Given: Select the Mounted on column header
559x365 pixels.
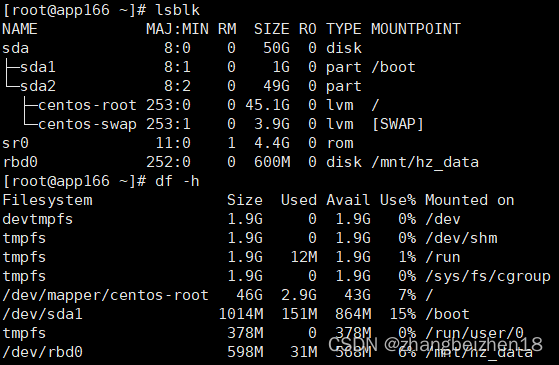Looking at the screenshot, I should coord(470,200).
